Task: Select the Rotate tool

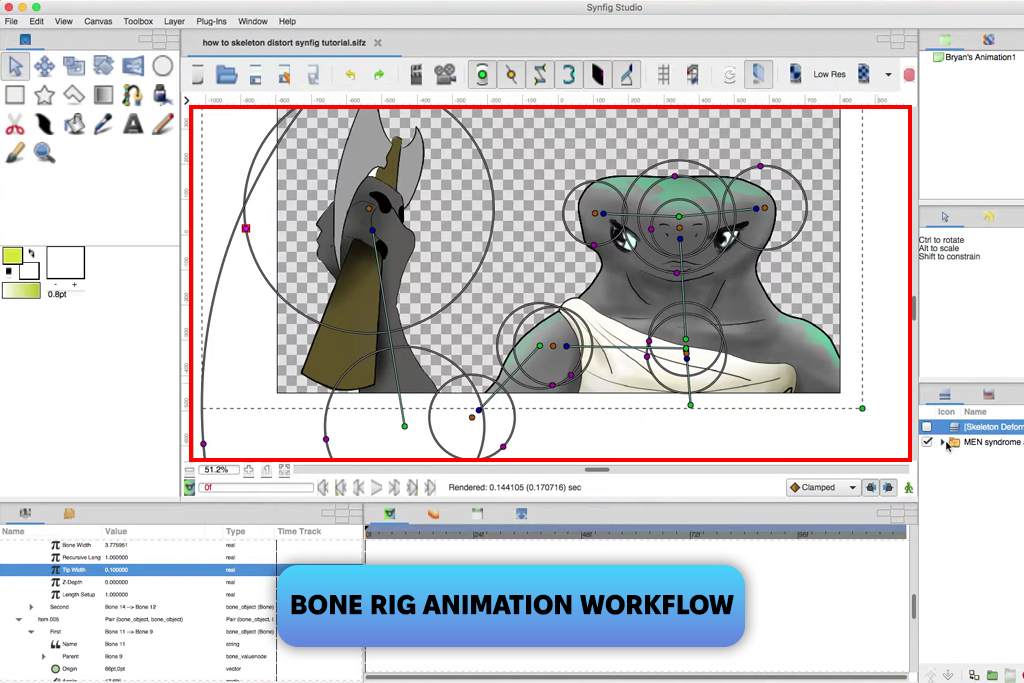Action: (x=103, y=66)
